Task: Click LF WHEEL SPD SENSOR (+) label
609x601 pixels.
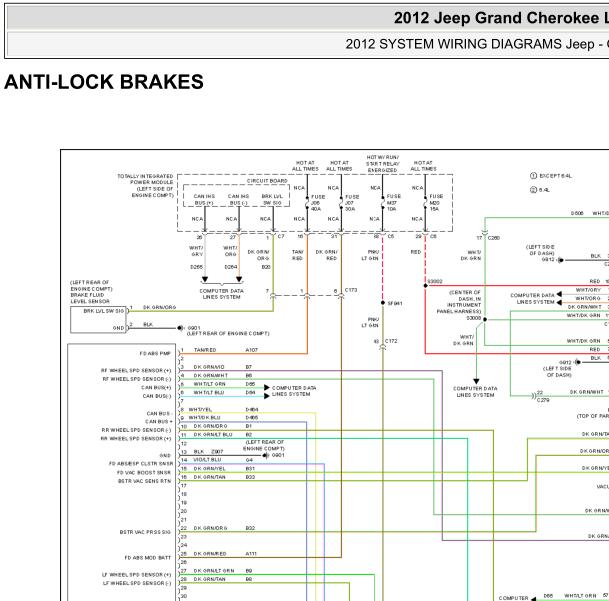Action: pyautogui.click(x=136, y=575)
